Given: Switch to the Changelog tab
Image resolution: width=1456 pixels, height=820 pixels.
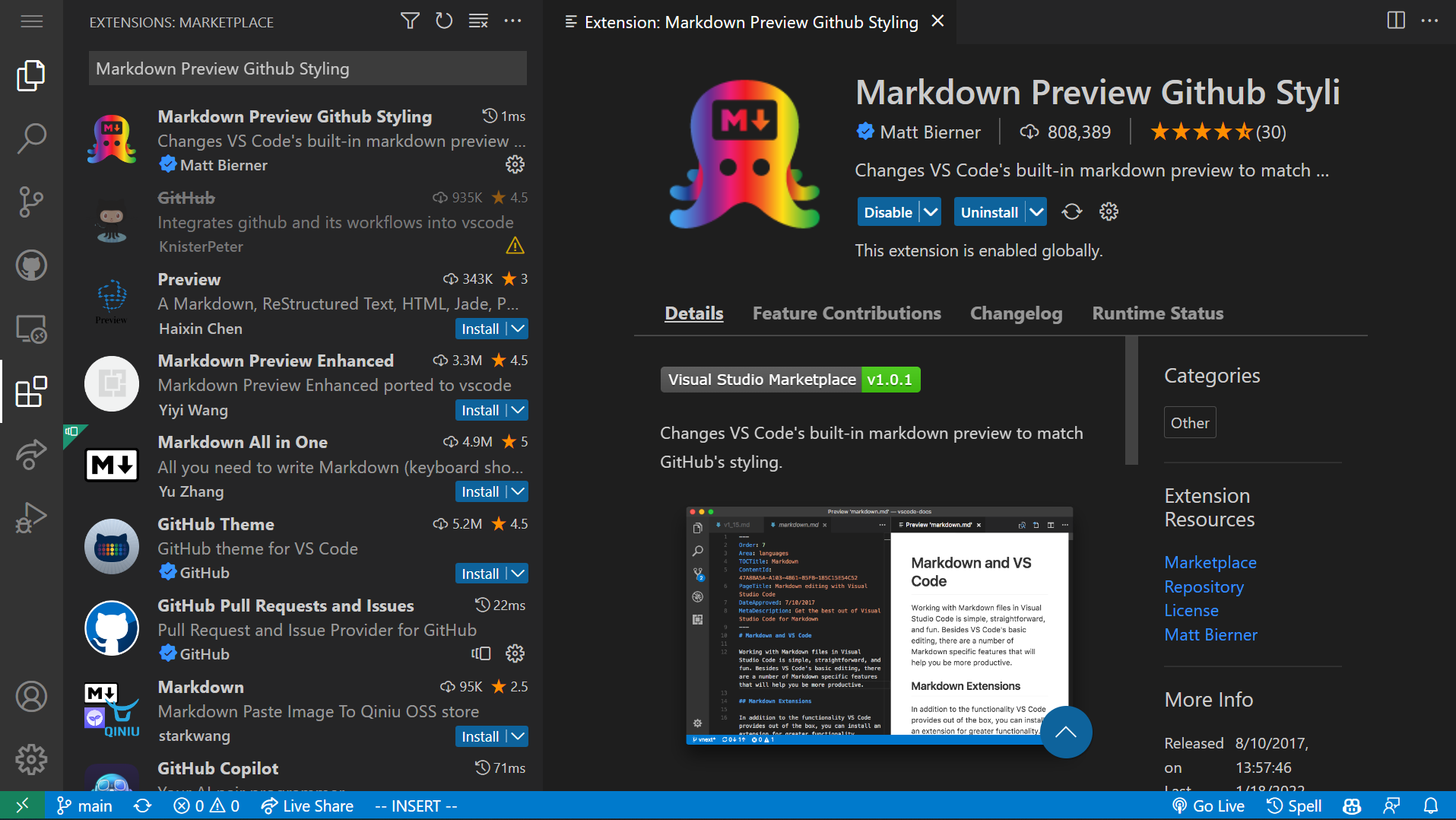Looking at the screenshot, I should point(1017,313).
